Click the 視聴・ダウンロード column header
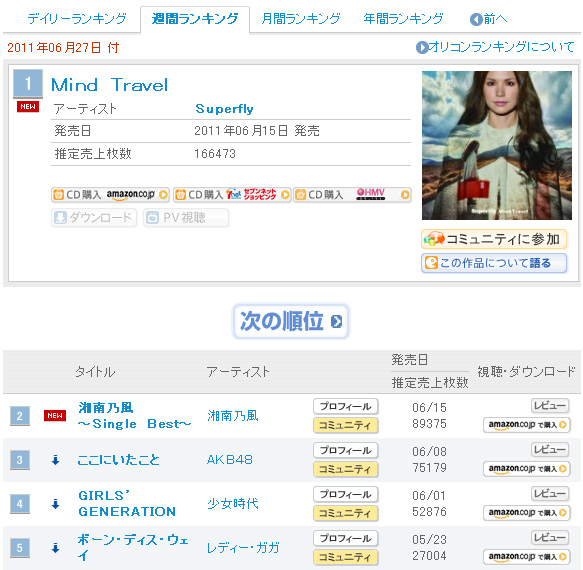 [526, 371]
